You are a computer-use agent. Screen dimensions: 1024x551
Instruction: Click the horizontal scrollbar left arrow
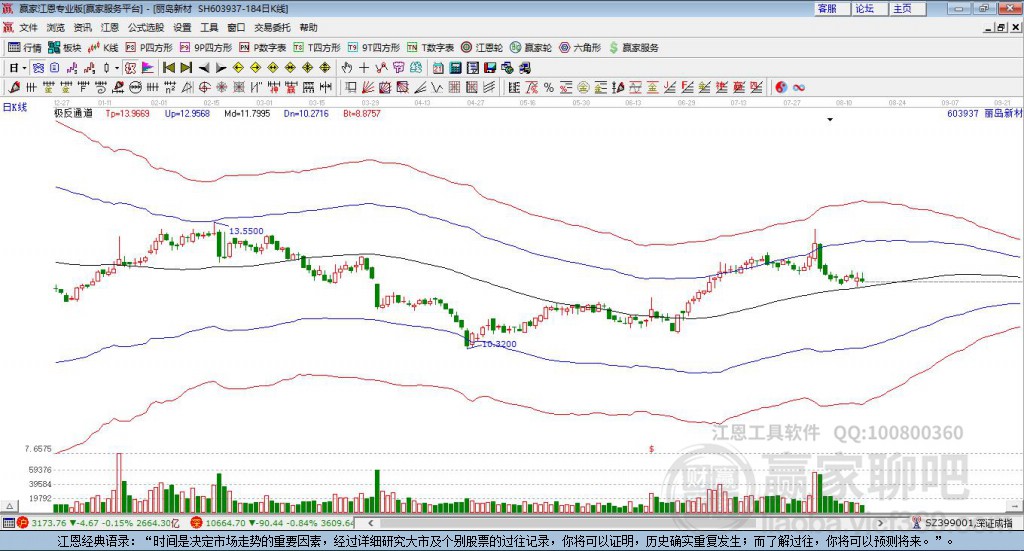coord(370,522)
